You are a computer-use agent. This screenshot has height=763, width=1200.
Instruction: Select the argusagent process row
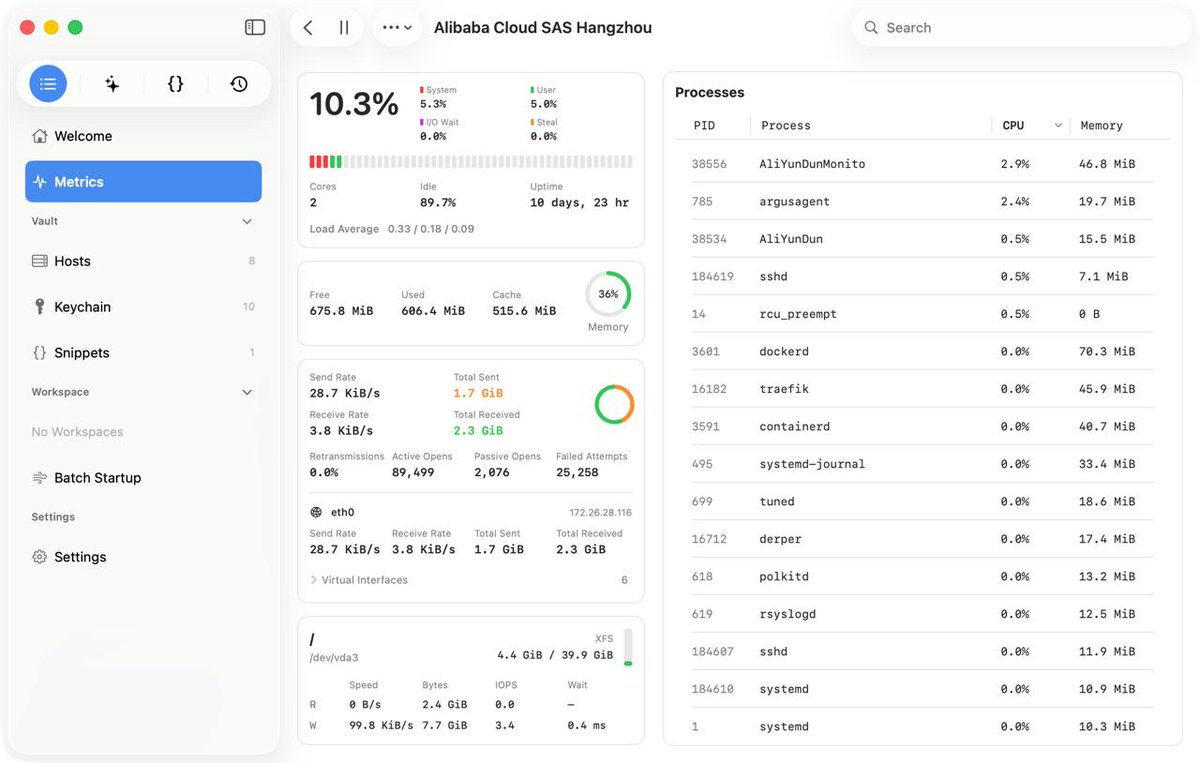(x=921, y=201)
